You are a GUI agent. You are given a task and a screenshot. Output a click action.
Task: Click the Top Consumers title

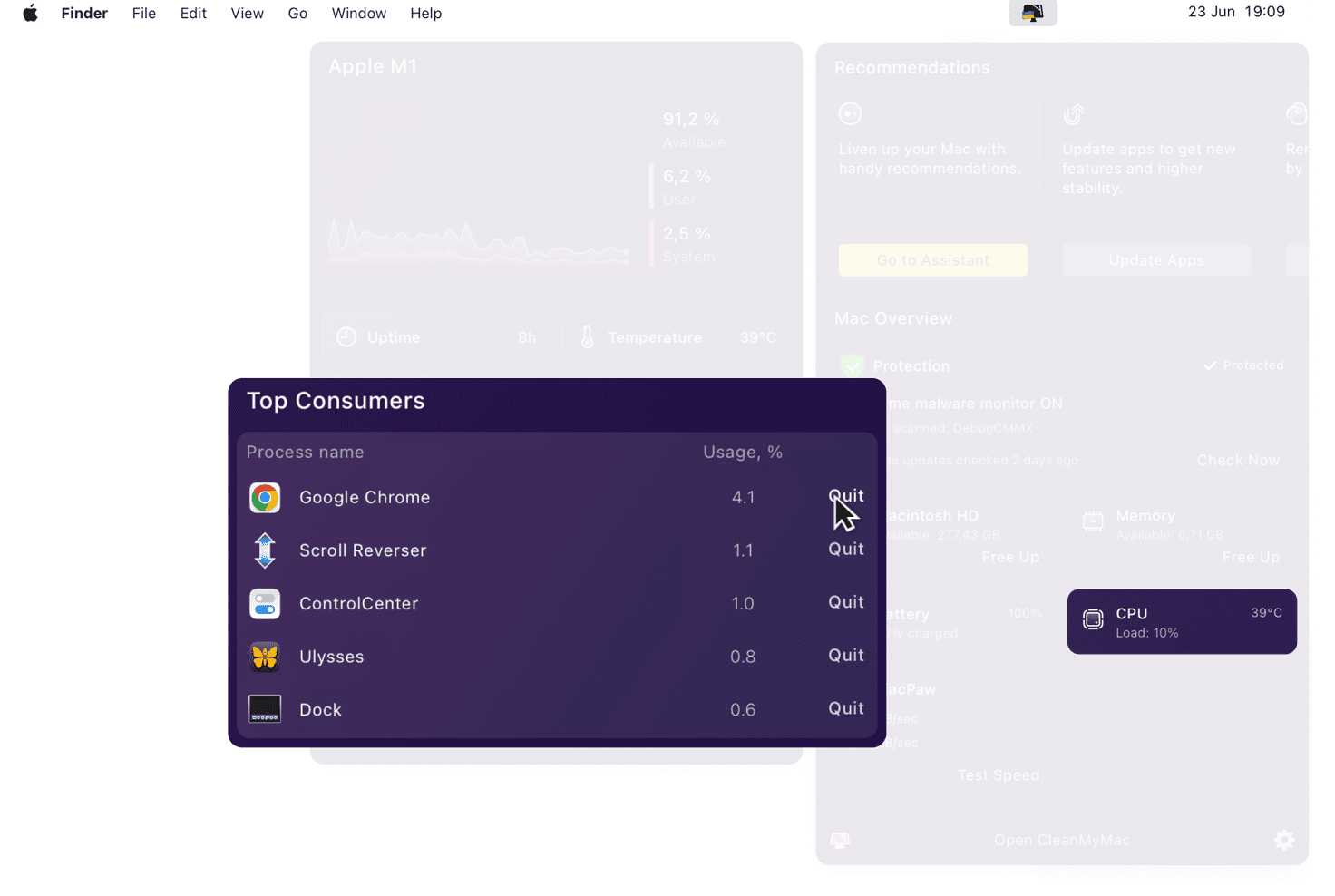tap(336, 401)
